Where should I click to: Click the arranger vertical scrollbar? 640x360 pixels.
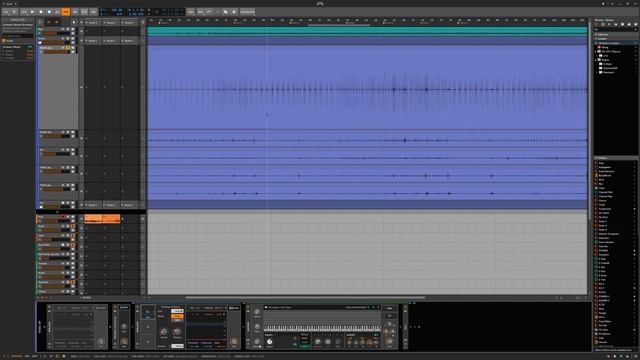590,122
